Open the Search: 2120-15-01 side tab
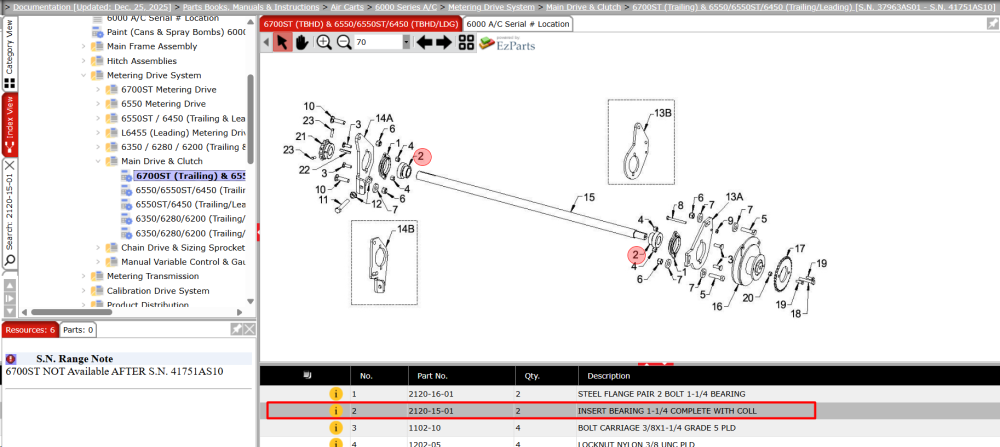The image size is (1000, 447). tap(10, 214)
